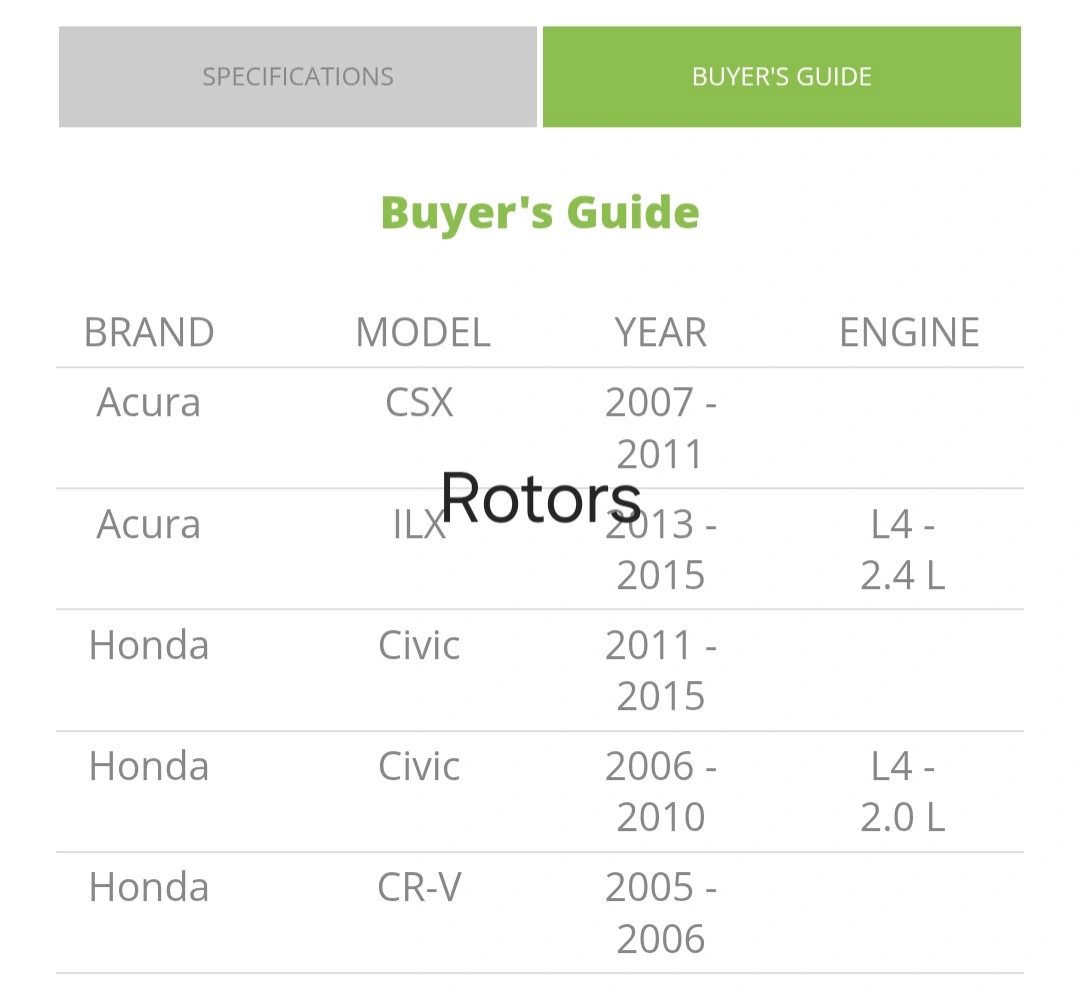
Task: Select the Acura CSX row brand cell
Action: pyautogui.click(x=149, y=402)
